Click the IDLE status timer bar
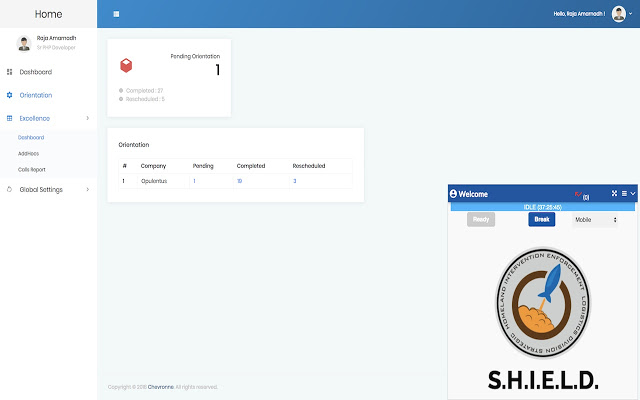Image resolution: width=640 pixels, height=400 pixels. (x=543, y=207)
